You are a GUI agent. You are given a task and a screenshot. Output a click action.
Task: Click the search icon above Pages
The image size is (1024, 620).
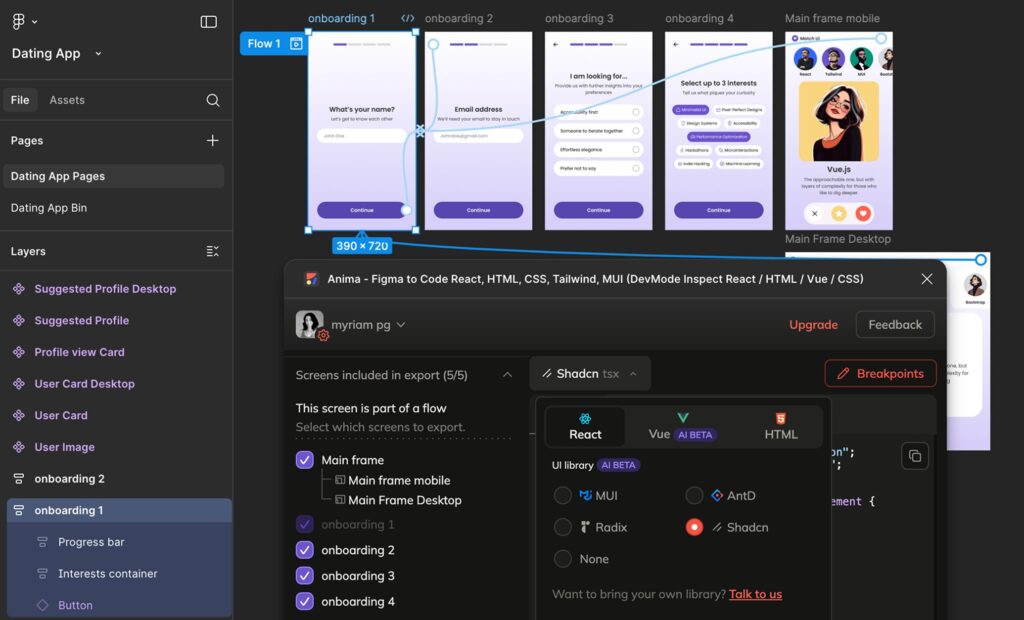tap(211, 101)
